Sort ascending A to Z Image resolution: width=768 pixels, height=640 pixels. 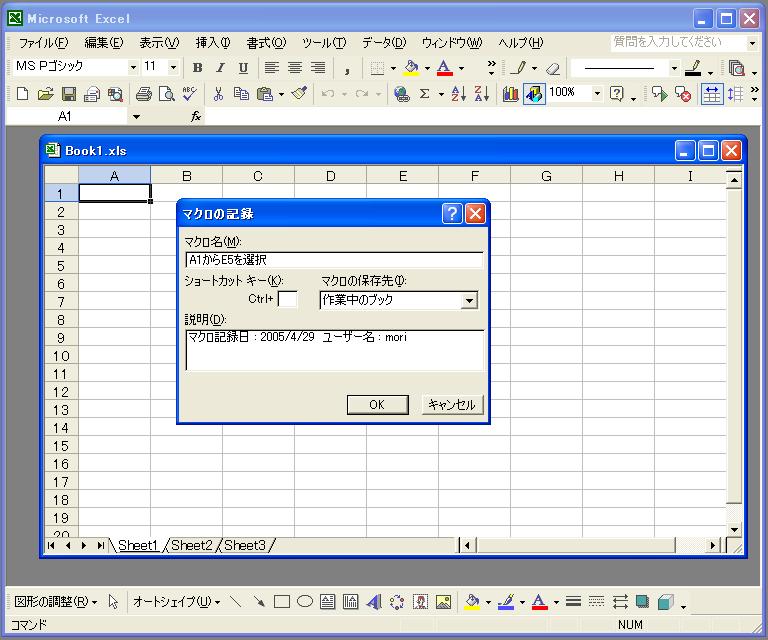(459, 94)
